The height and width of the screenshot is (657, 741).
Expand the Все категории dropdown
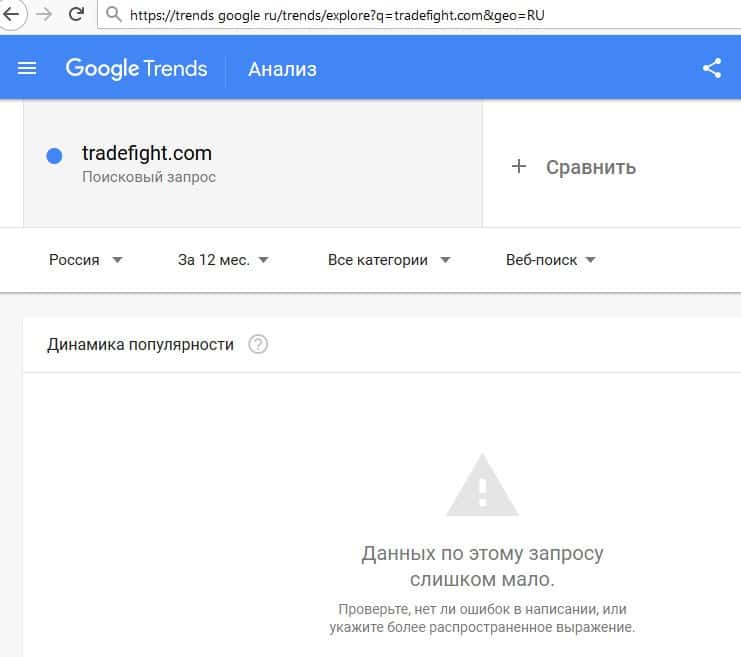click(389, 260)
